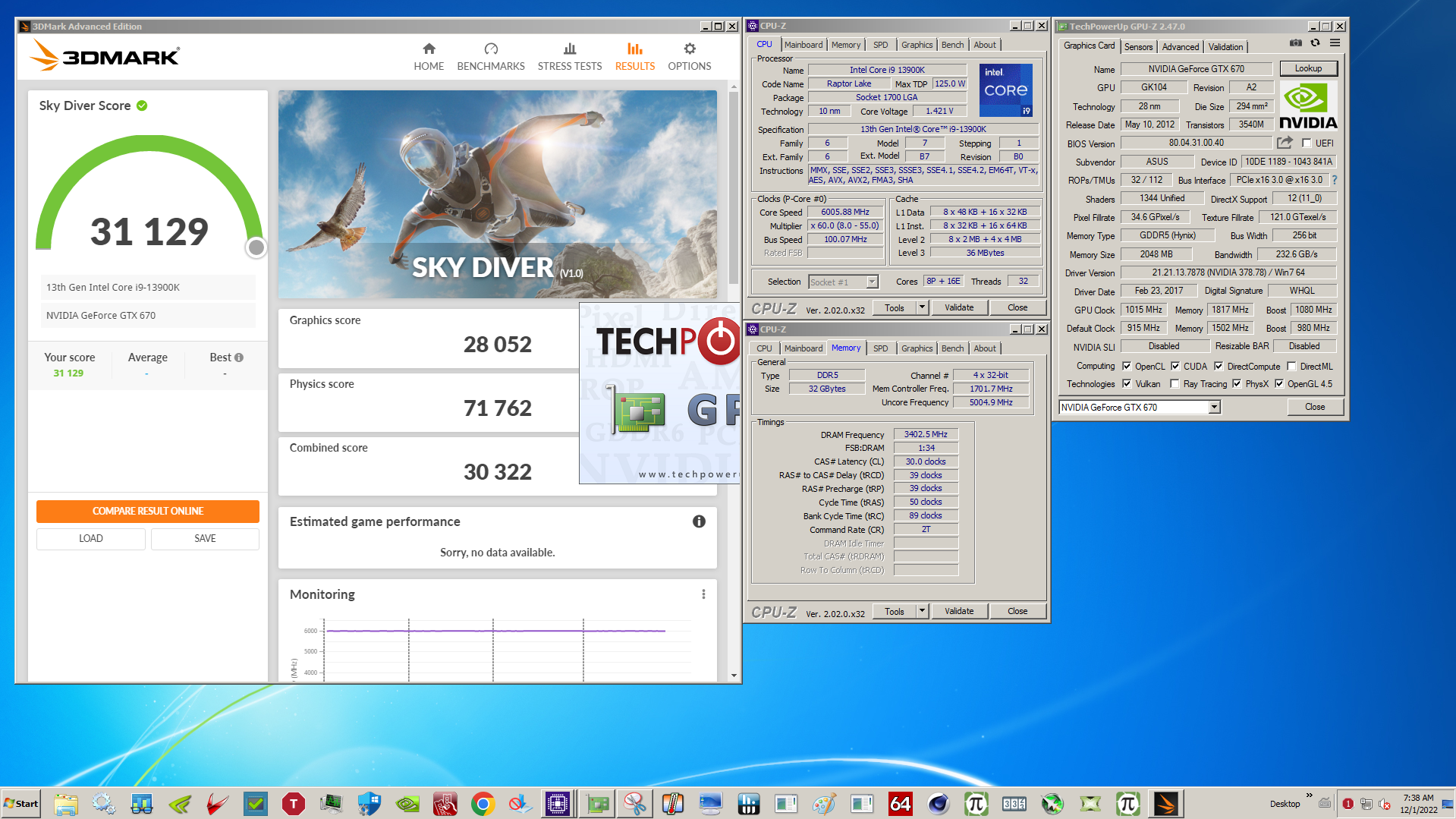Click the grey knob on the score gauge

256,247
